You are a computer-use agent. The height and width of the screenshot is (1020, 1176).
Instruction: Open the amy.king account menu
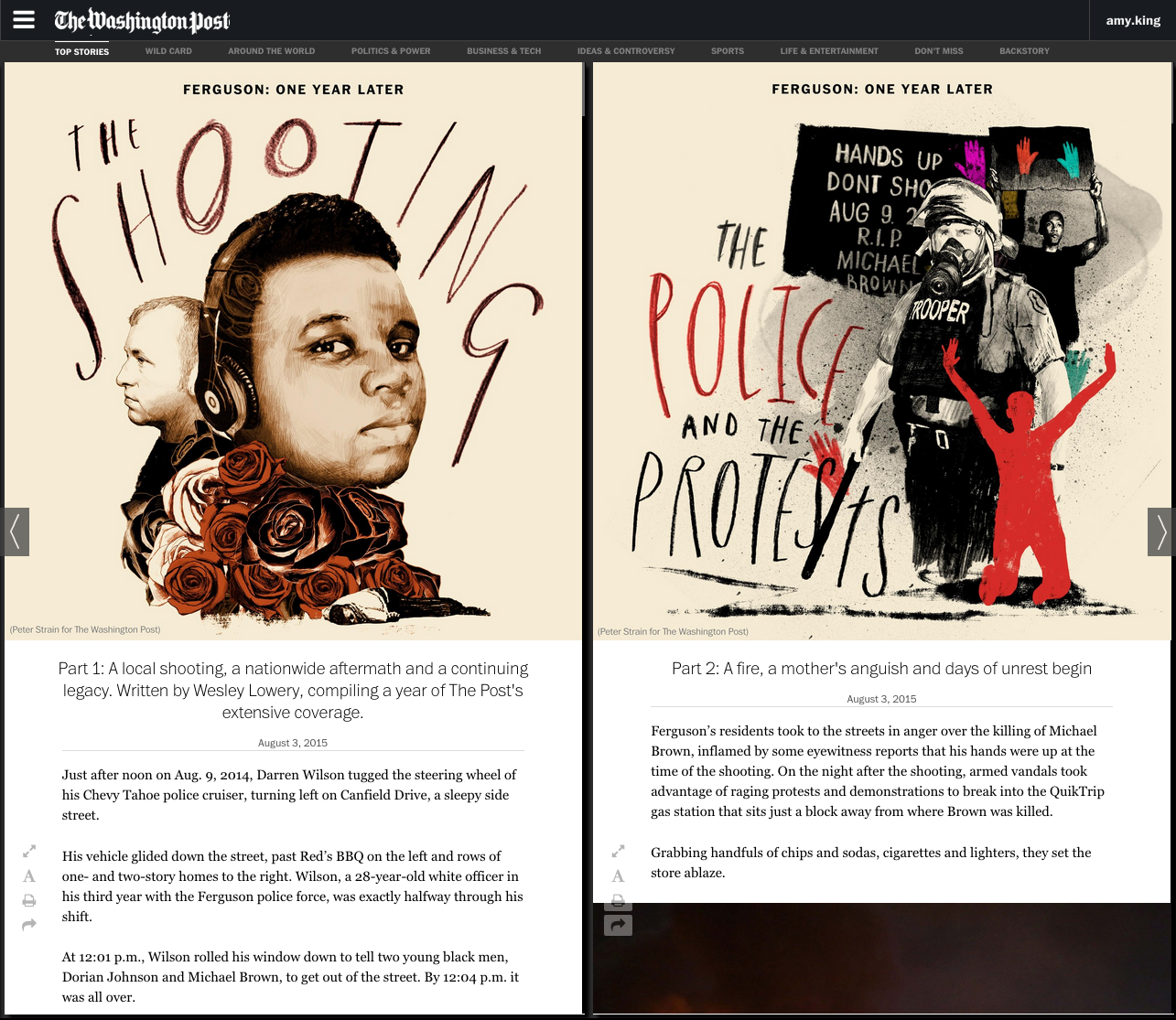pyautogui.click(x=1133, y=20)
